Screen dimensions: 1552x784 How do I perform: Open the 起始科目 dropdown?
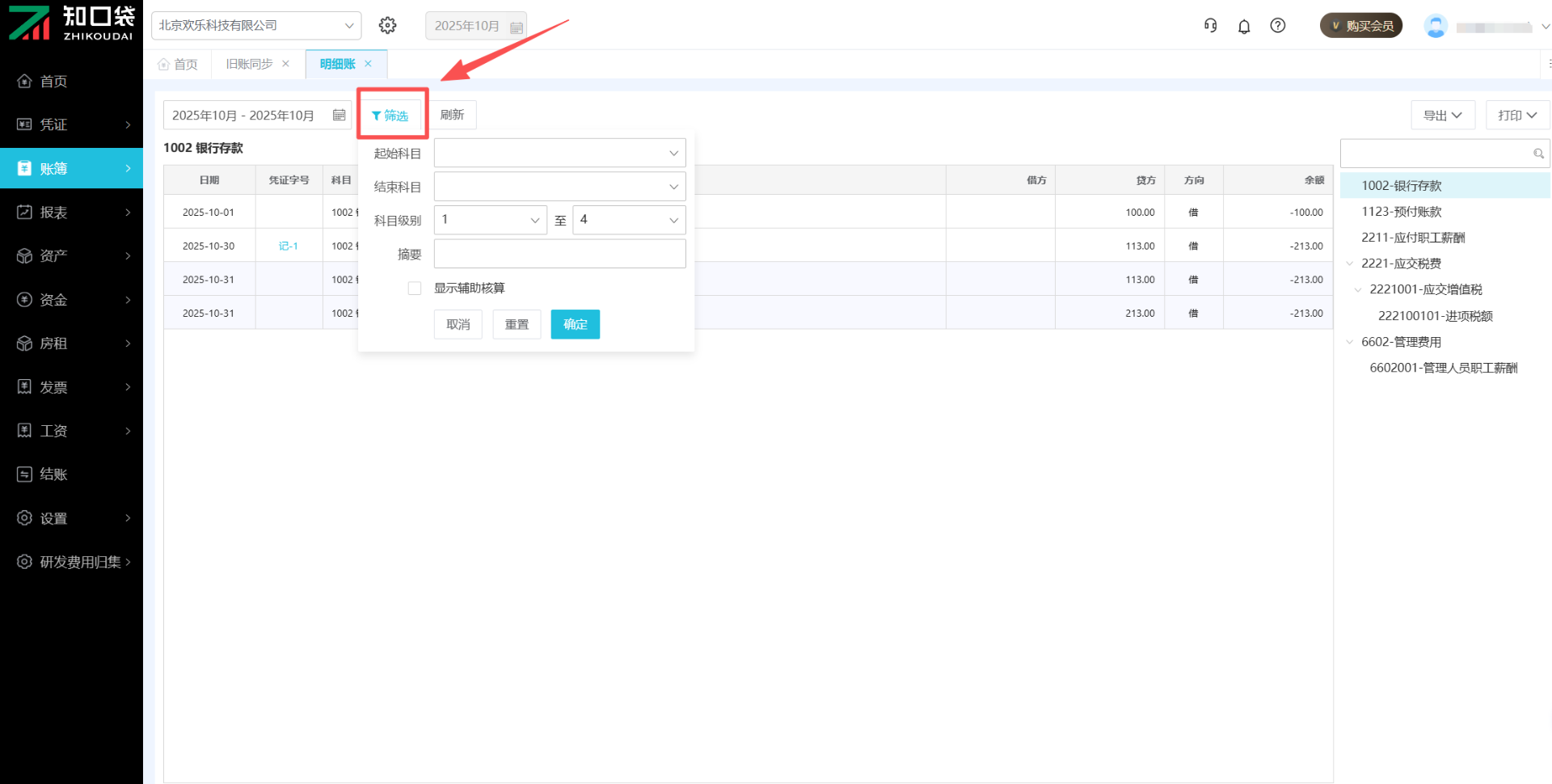pyautogui.click(x=559, y=154)
